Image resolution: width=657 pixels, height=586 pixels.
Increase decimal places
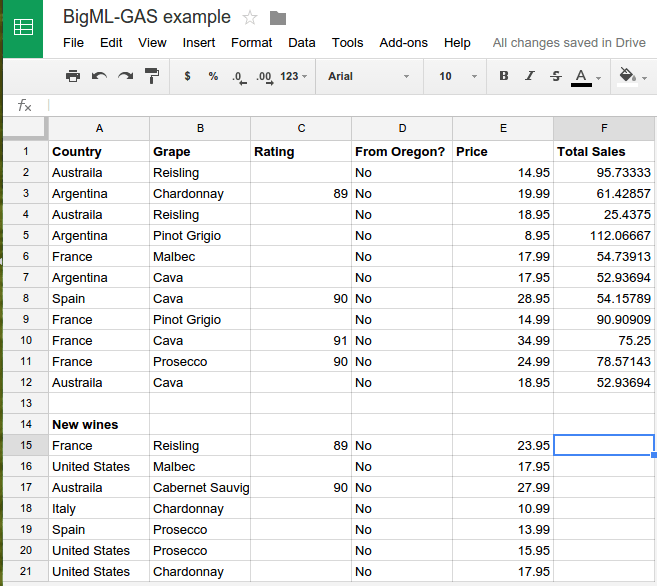pos(264,76)
